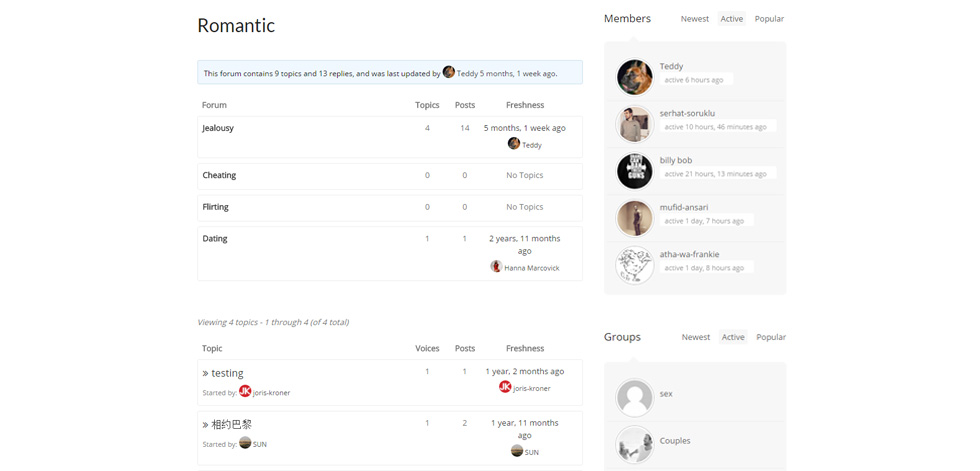980x471 pixels.
Task: Click the Members widget heading
Action: tap(627, 19)
